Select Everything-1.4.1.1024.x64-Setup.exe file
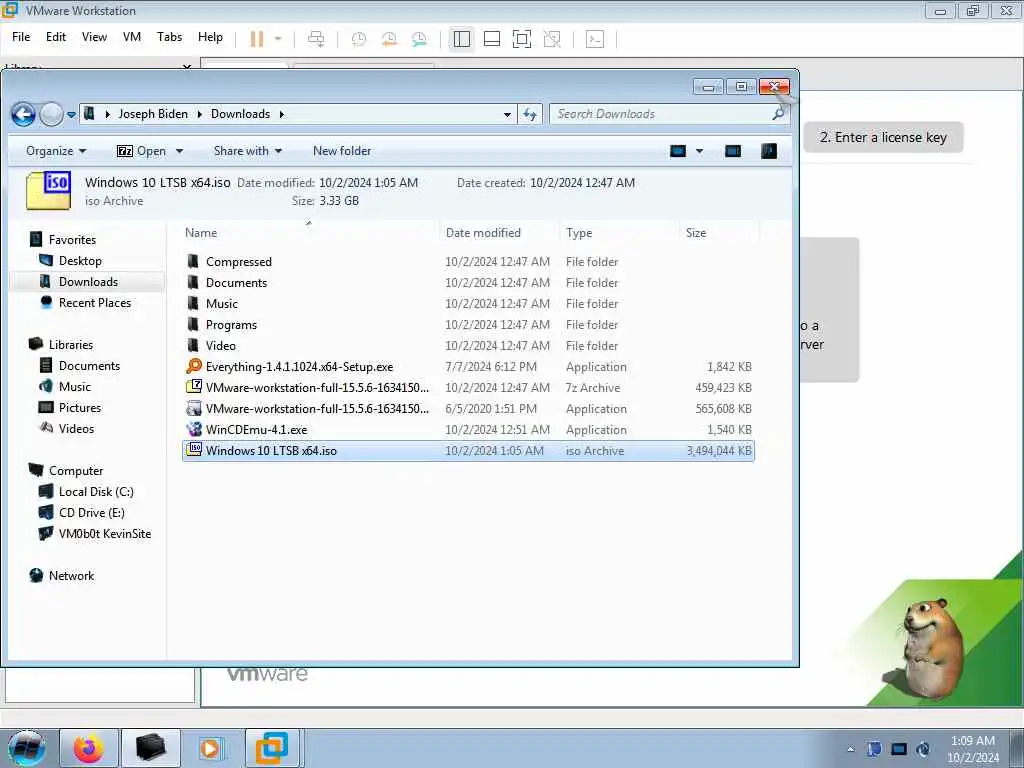 (468, 366)
